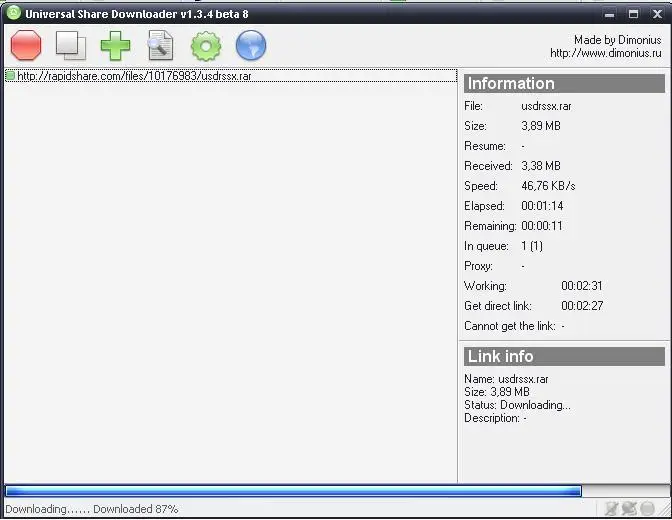Image resolution: width=672 pixels, height=520 pixels.
Task: Click the Link info panel header
Action: [x=564, y=356]
